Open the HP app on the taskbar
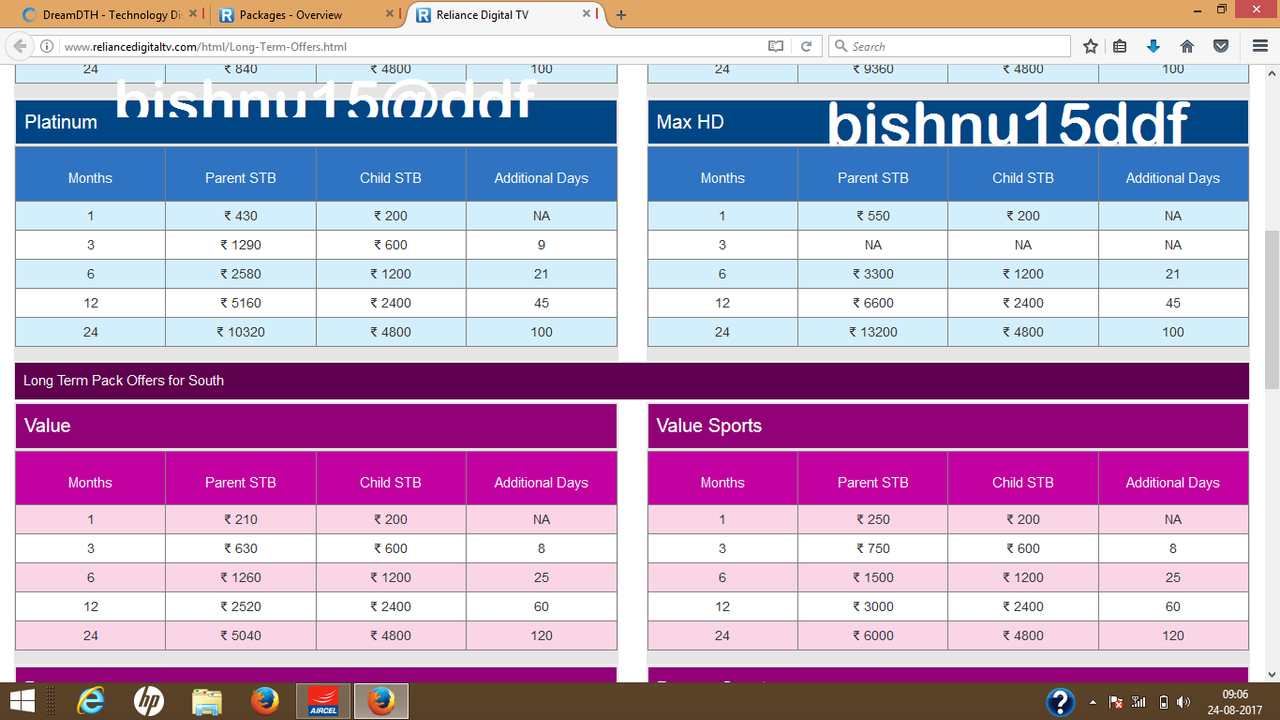Screen dimensions: 1280x720 click(149, 701)
